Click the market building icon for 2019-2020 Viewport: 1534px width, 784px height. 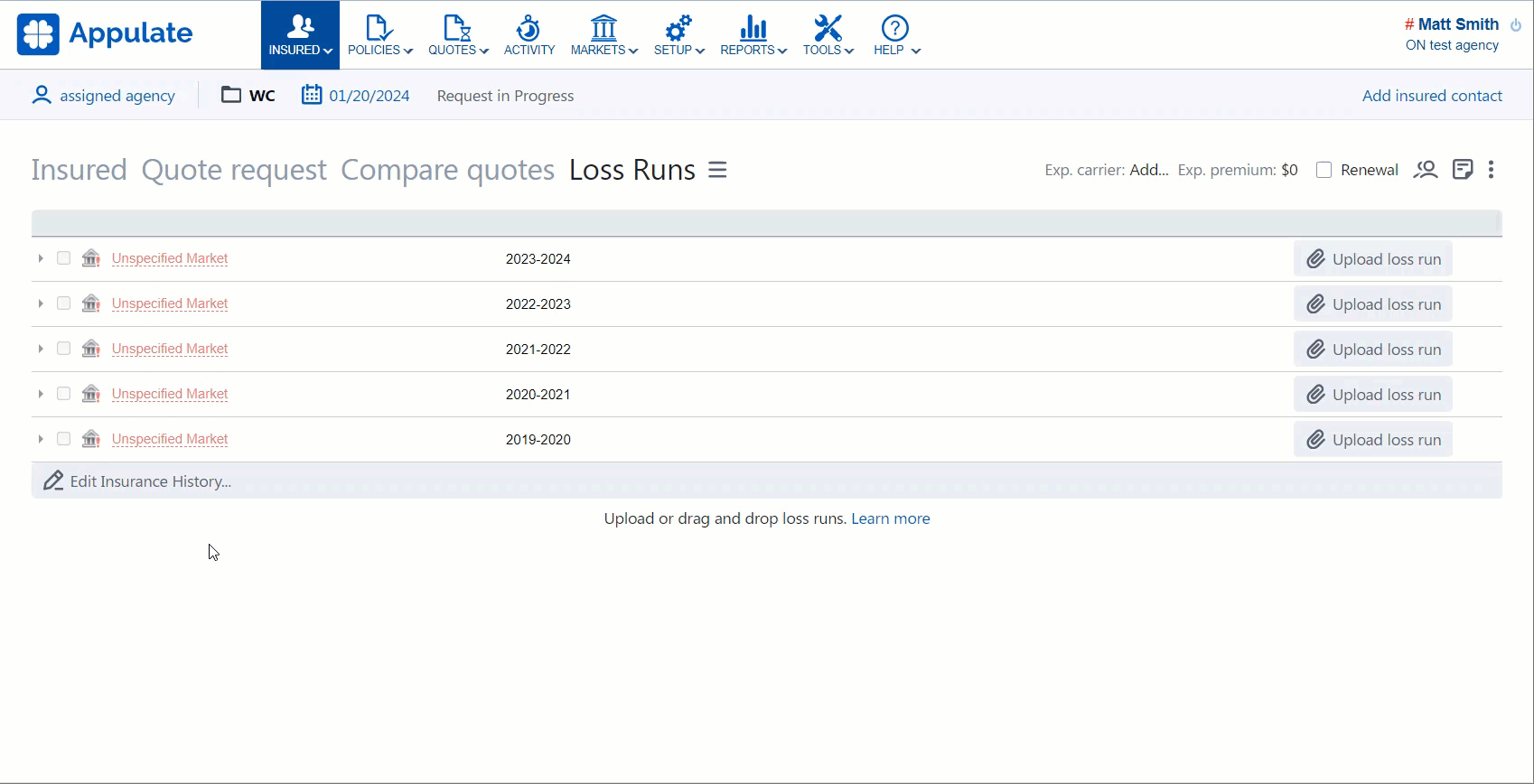[x=91, y=439]
